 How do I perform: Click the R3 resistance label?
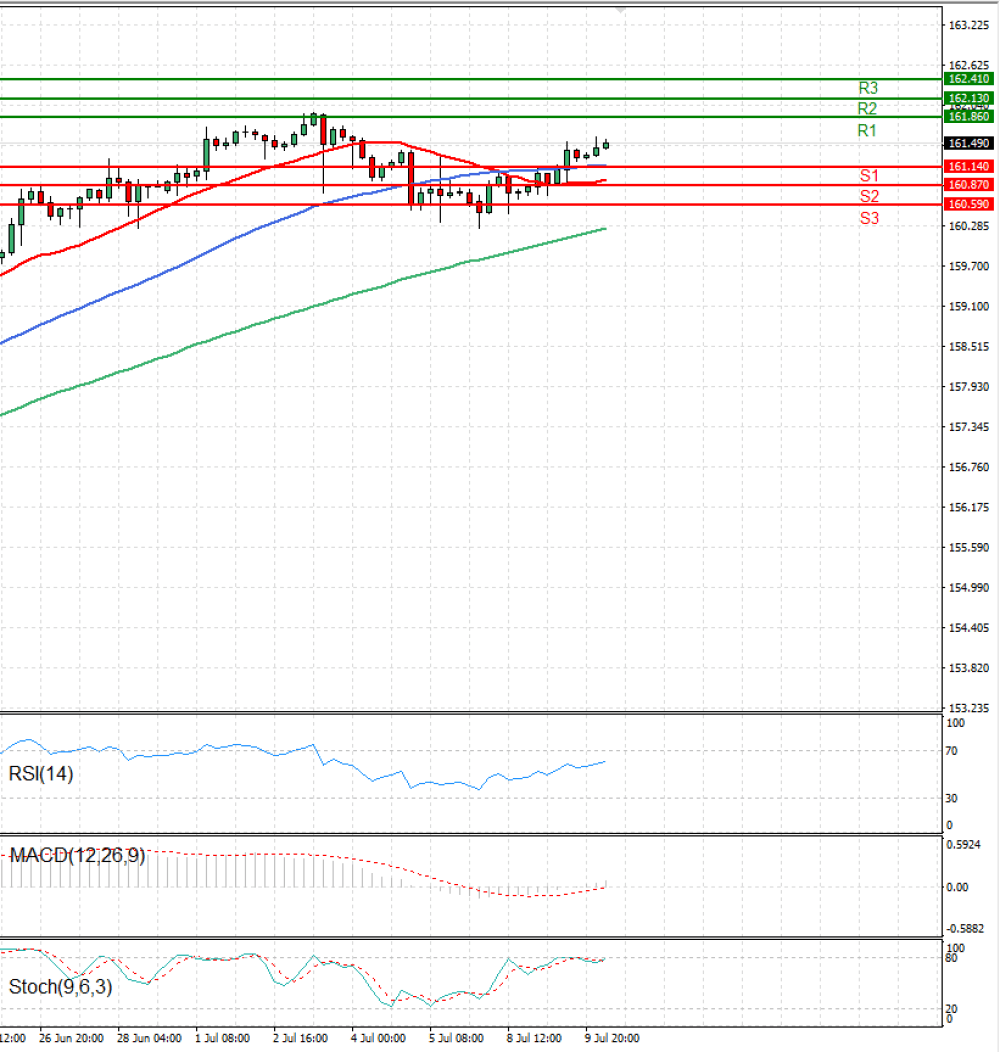click(868, 88)
